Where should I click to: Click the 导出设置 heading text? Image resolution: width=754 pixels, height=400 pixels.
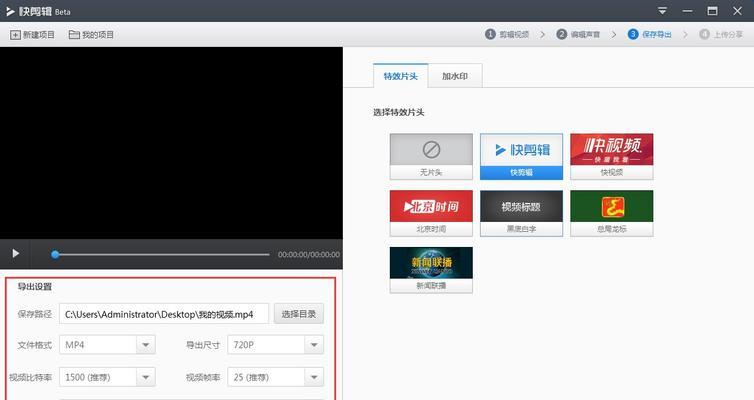(x=35, y=287)
